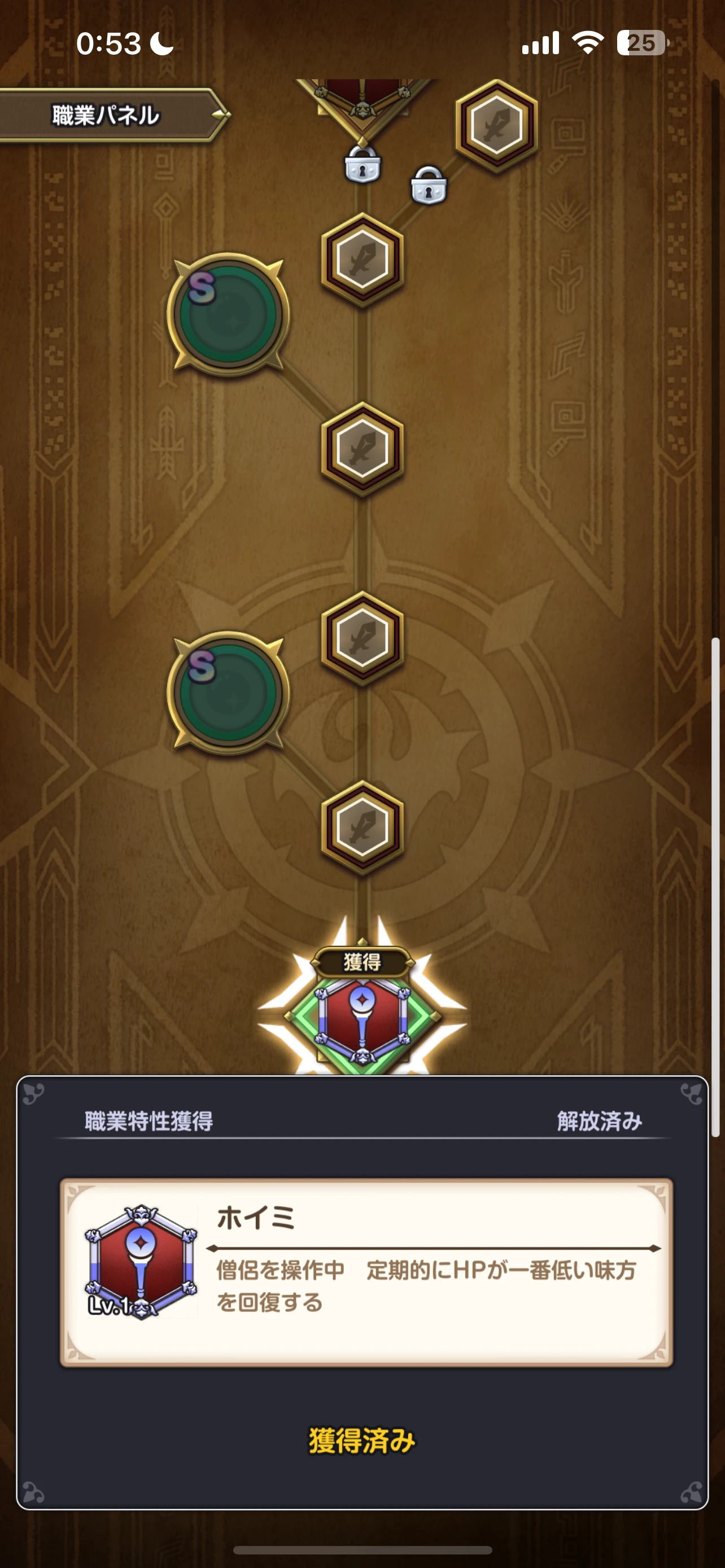Viewport: 725px width, 1568px height.
Task: Select the upper green S medallion node
Action: (228, 315)
